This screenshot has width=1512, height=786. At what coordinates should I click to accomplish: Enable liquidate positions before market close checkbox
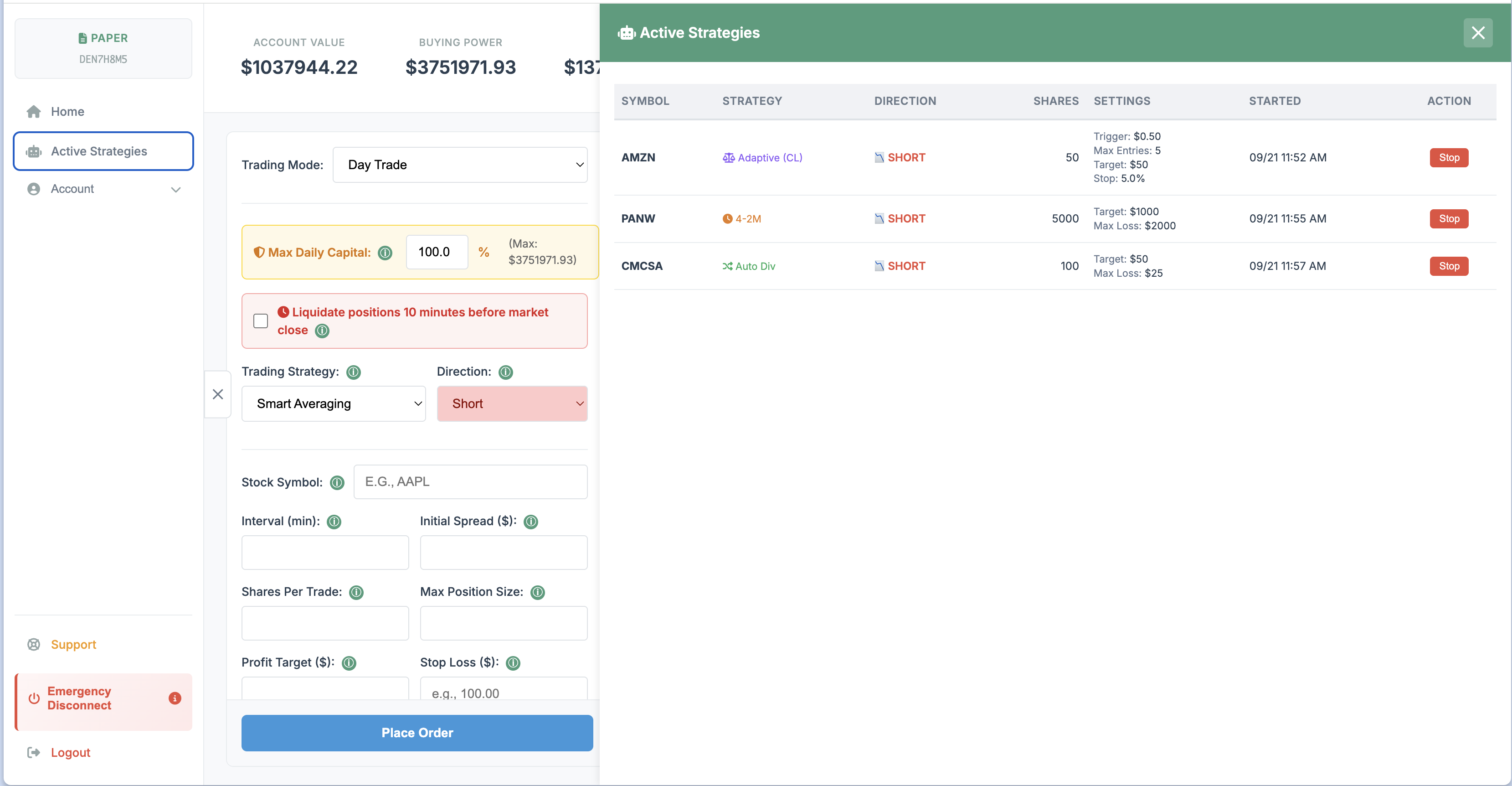click(x=261, y=321)
